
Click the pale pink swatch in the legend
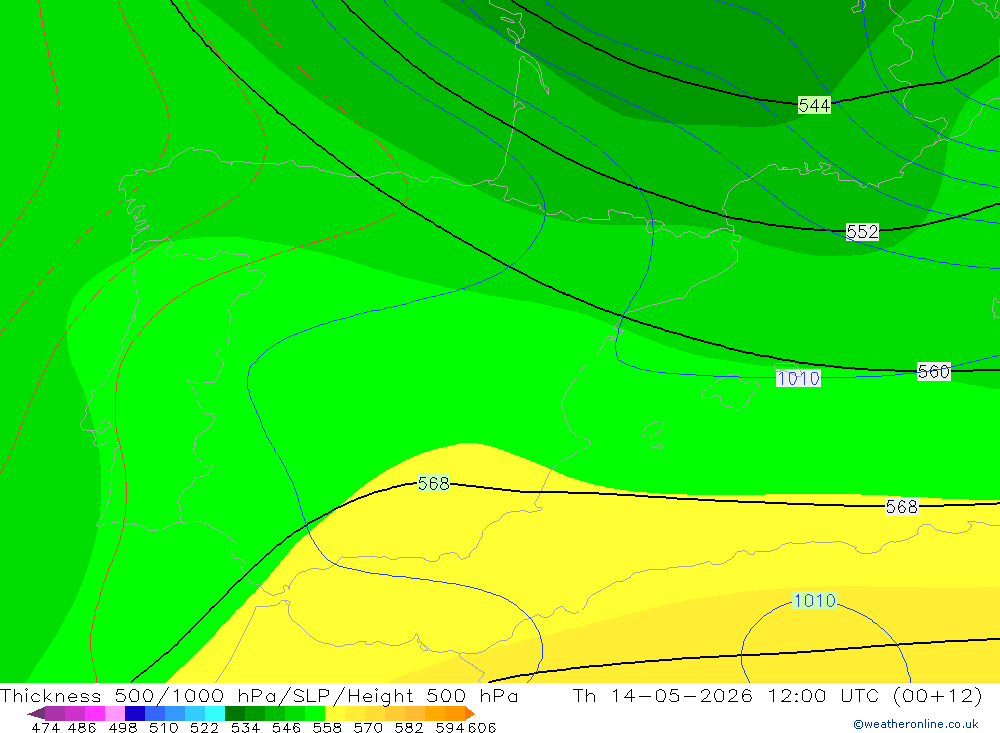point(113,713)
